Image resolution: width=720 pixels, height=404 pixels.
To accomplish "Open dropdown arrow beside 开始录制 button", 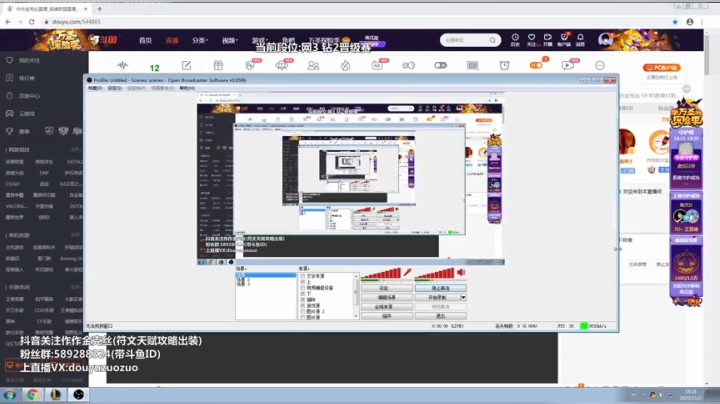I will (x=463, y=297).
